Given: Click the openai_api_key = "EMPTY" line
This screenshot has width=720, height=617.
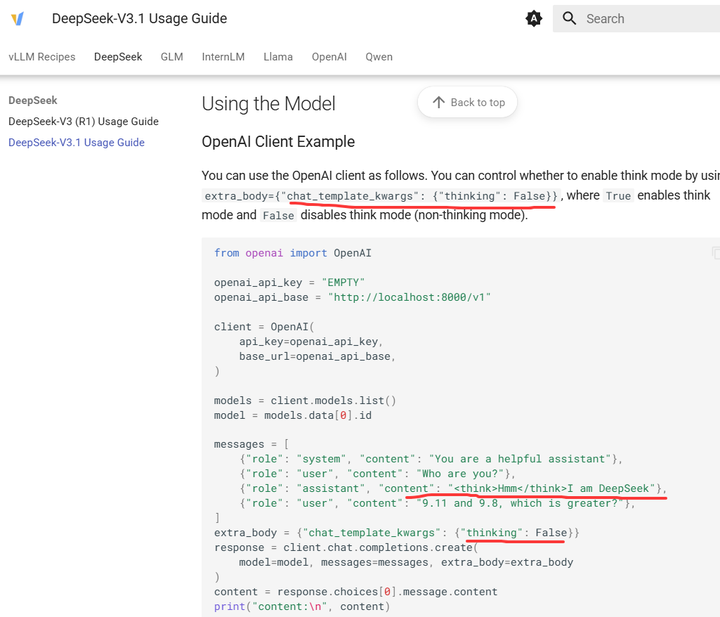Looking at the screenshot, I should point(289,283).
